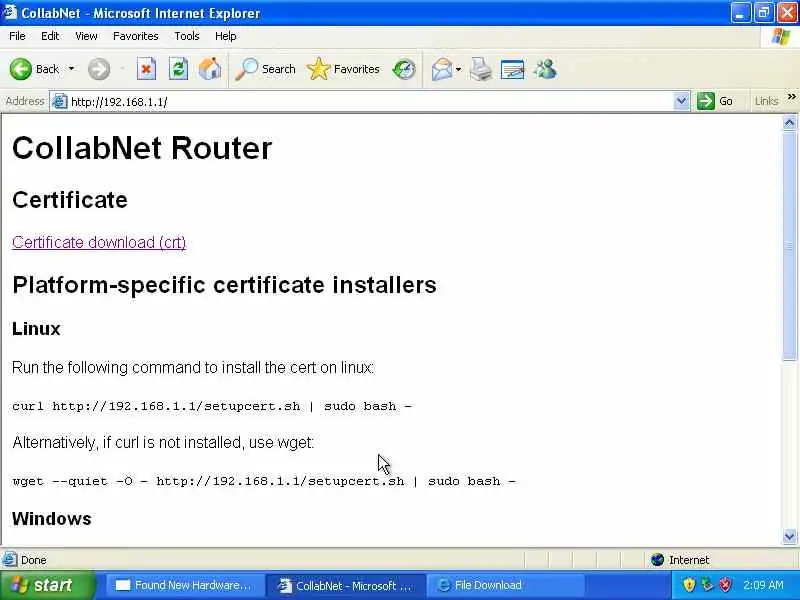Open the Tools menu
This screenshot has height=600, width=800.
click(187, 36)
